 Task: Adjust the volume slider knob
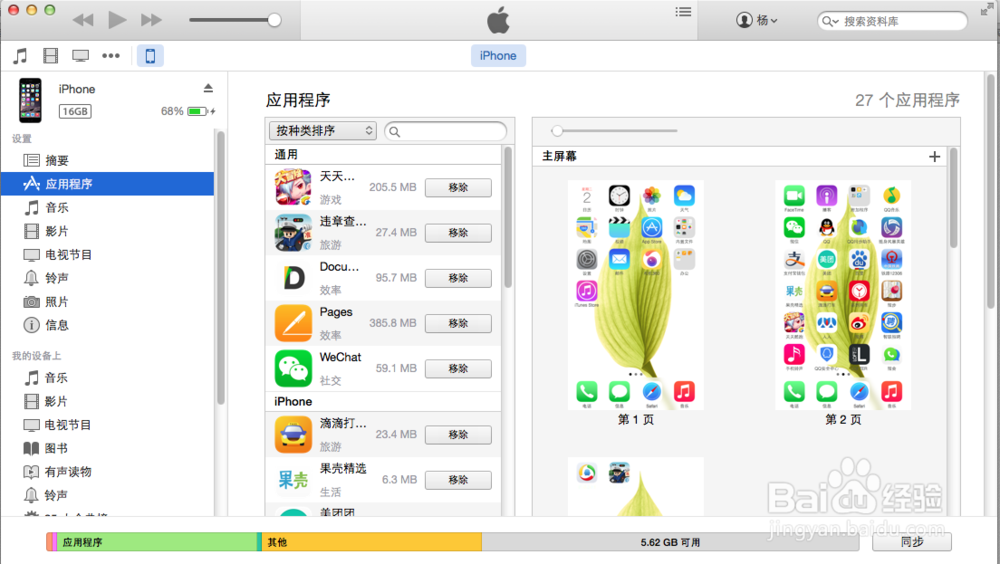point(274,20)
